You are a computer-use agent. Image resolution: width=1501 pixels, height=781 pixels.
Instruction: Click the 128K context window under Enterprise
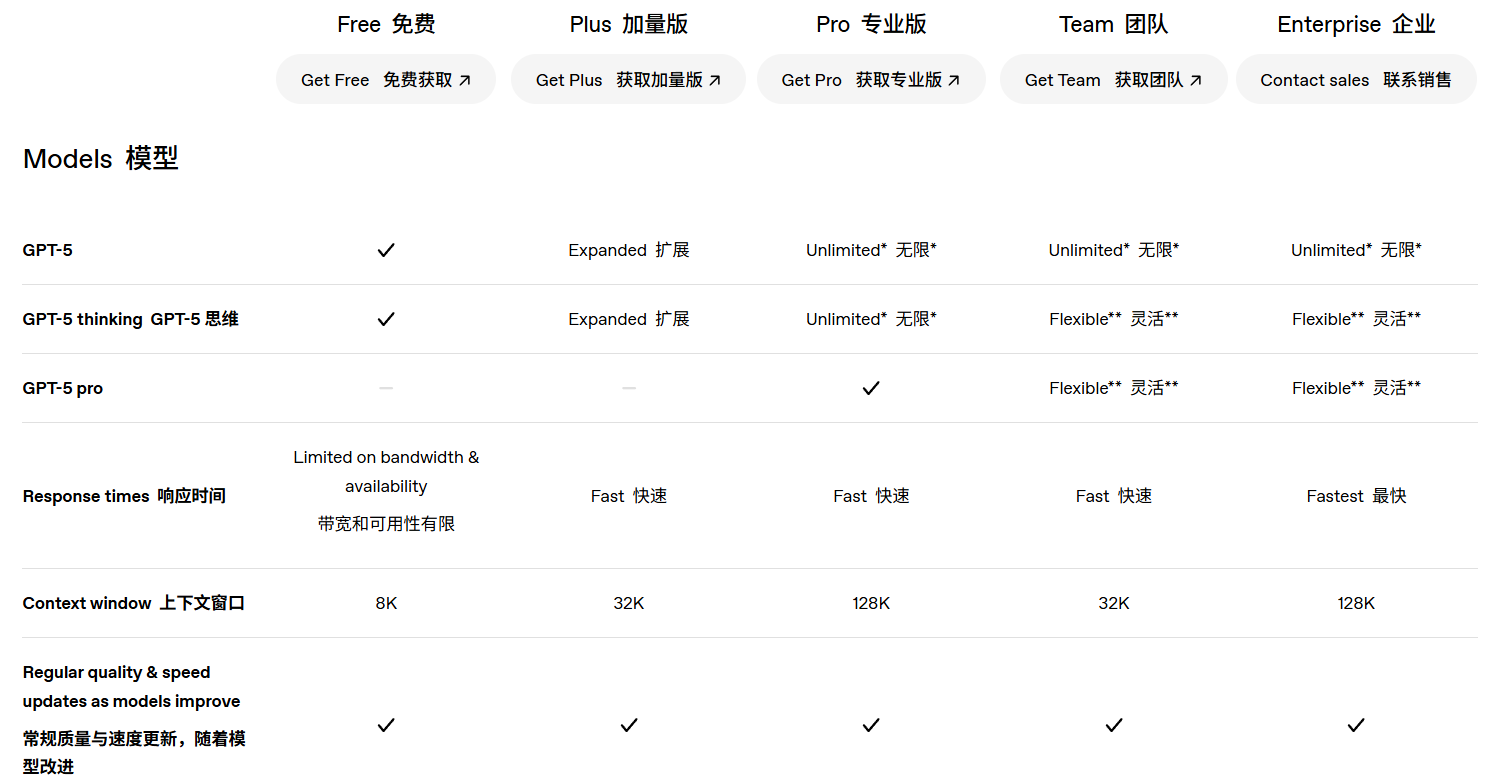point(1356,604)
